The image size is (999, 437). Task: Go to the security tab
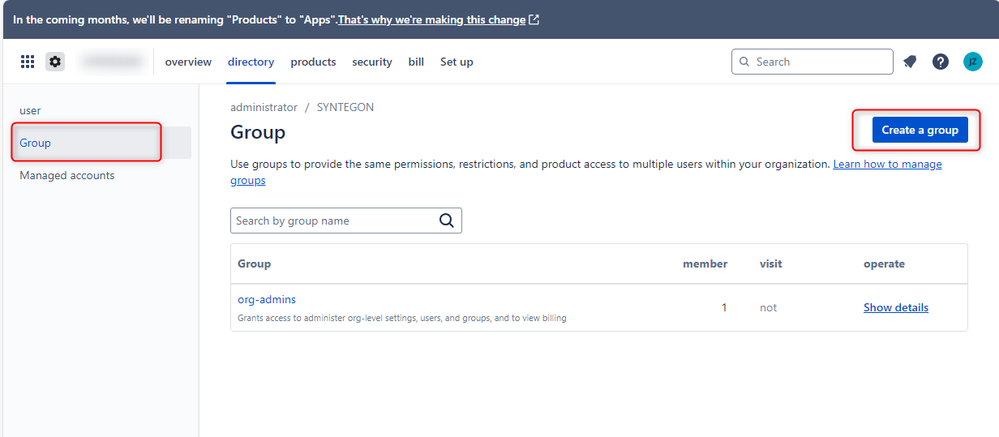click(x=372, y=62)
